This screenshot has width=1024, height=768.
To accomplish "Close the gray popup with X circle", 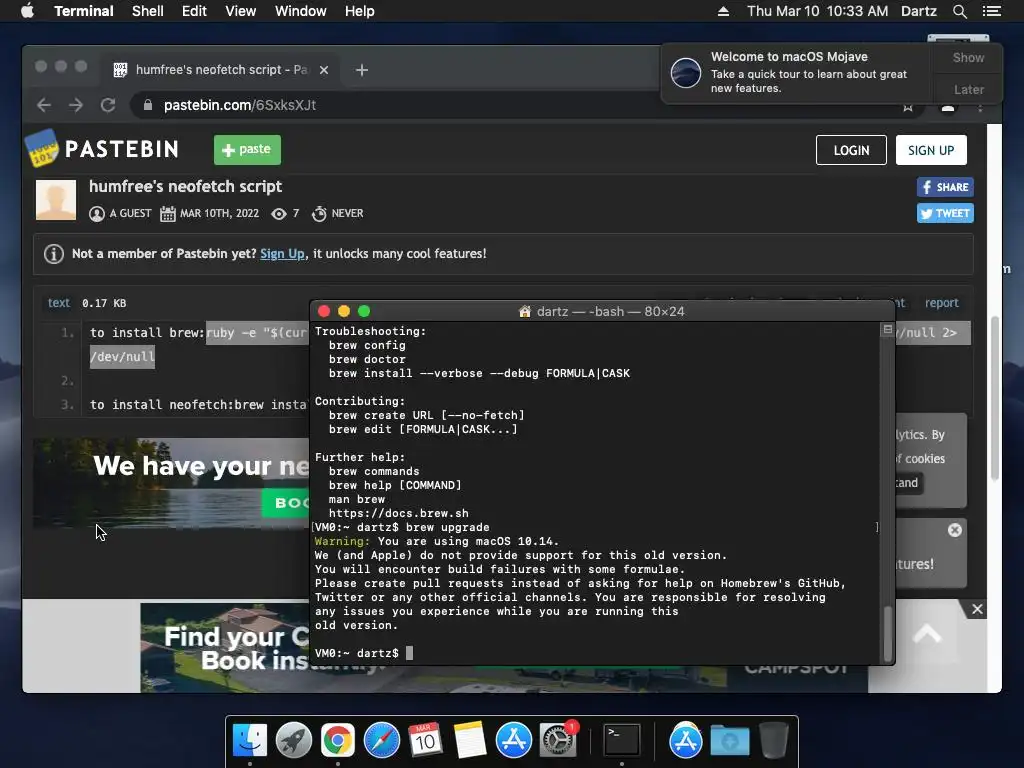I will click(955, 530).
